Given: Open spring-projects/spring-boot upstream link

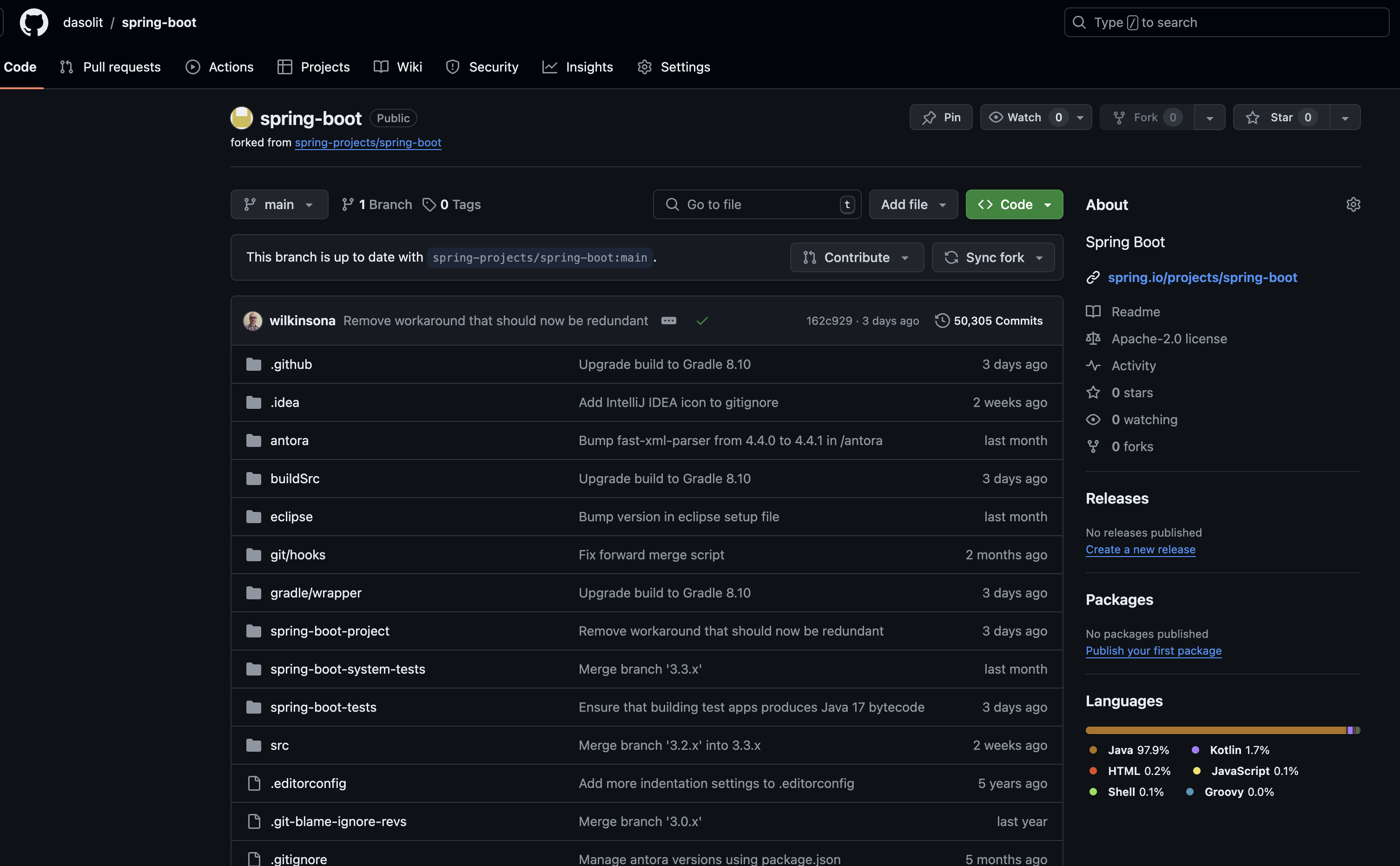Looking at the screenshot, I should coord(368,143).
